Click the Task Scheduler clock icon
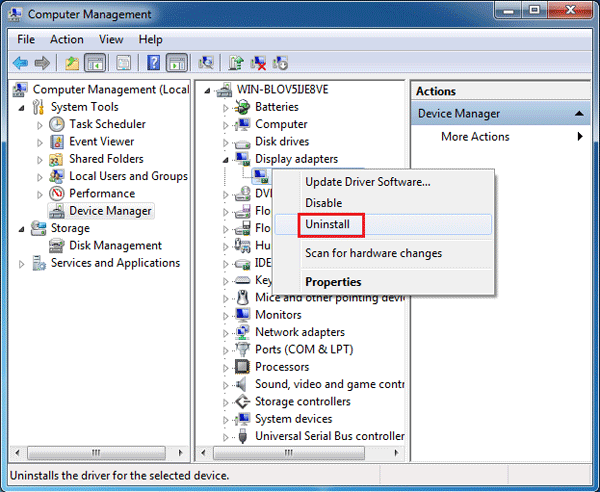Viewport: 600px width, 492px height. click(57, 124)
